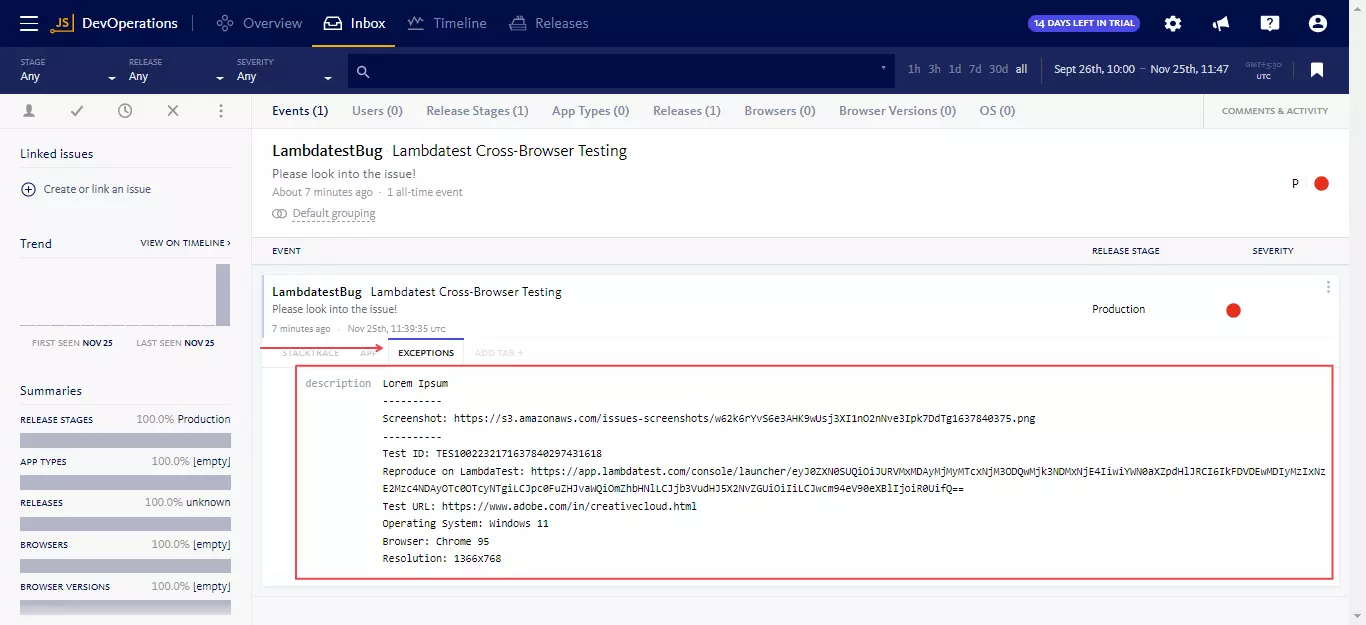Open the help question mark icon
This screenshot has height=625, width=1366.
[x=1269, y=23]
